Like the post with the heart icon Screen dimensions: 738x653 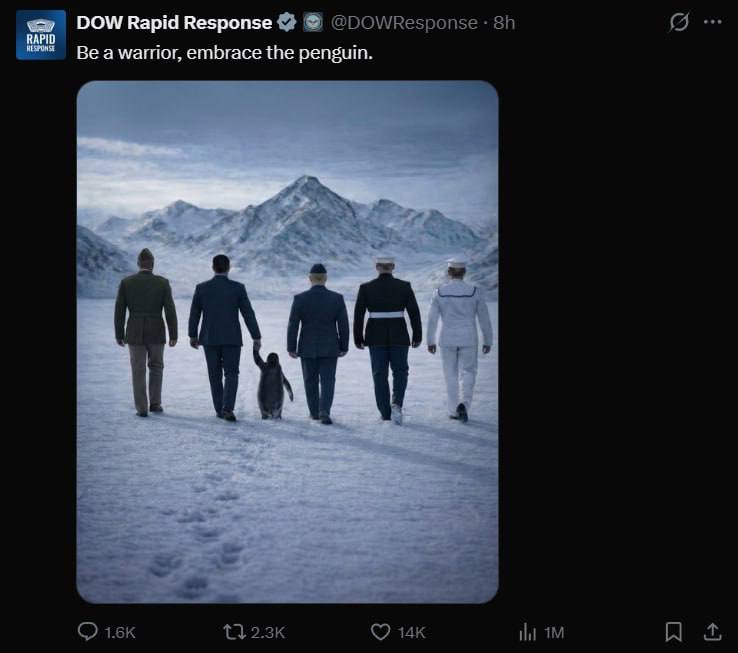[380, 631]
